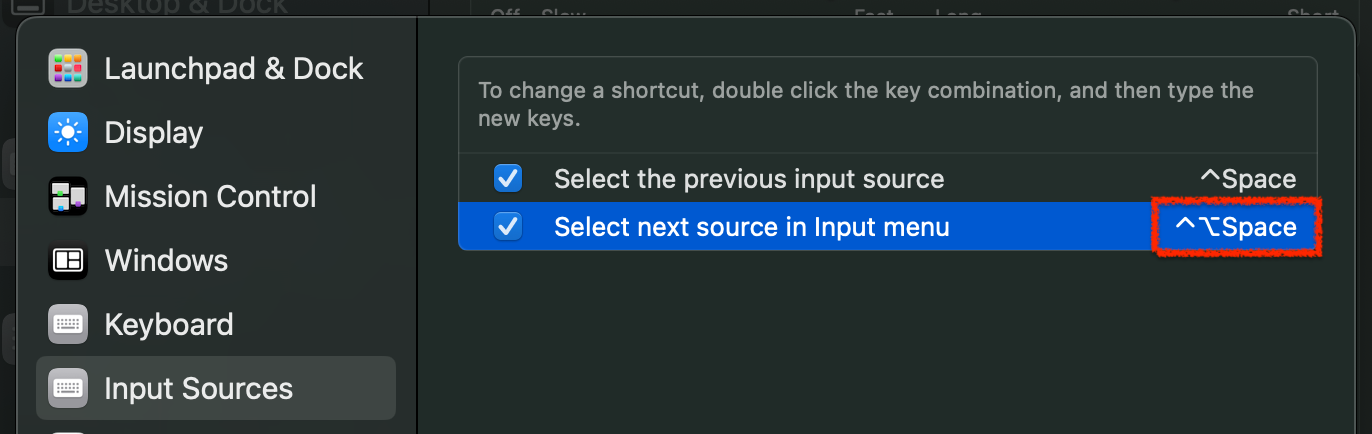Click the Mission Control icon in sidebar
The image size is (1372, 434).
click(68, 196)
